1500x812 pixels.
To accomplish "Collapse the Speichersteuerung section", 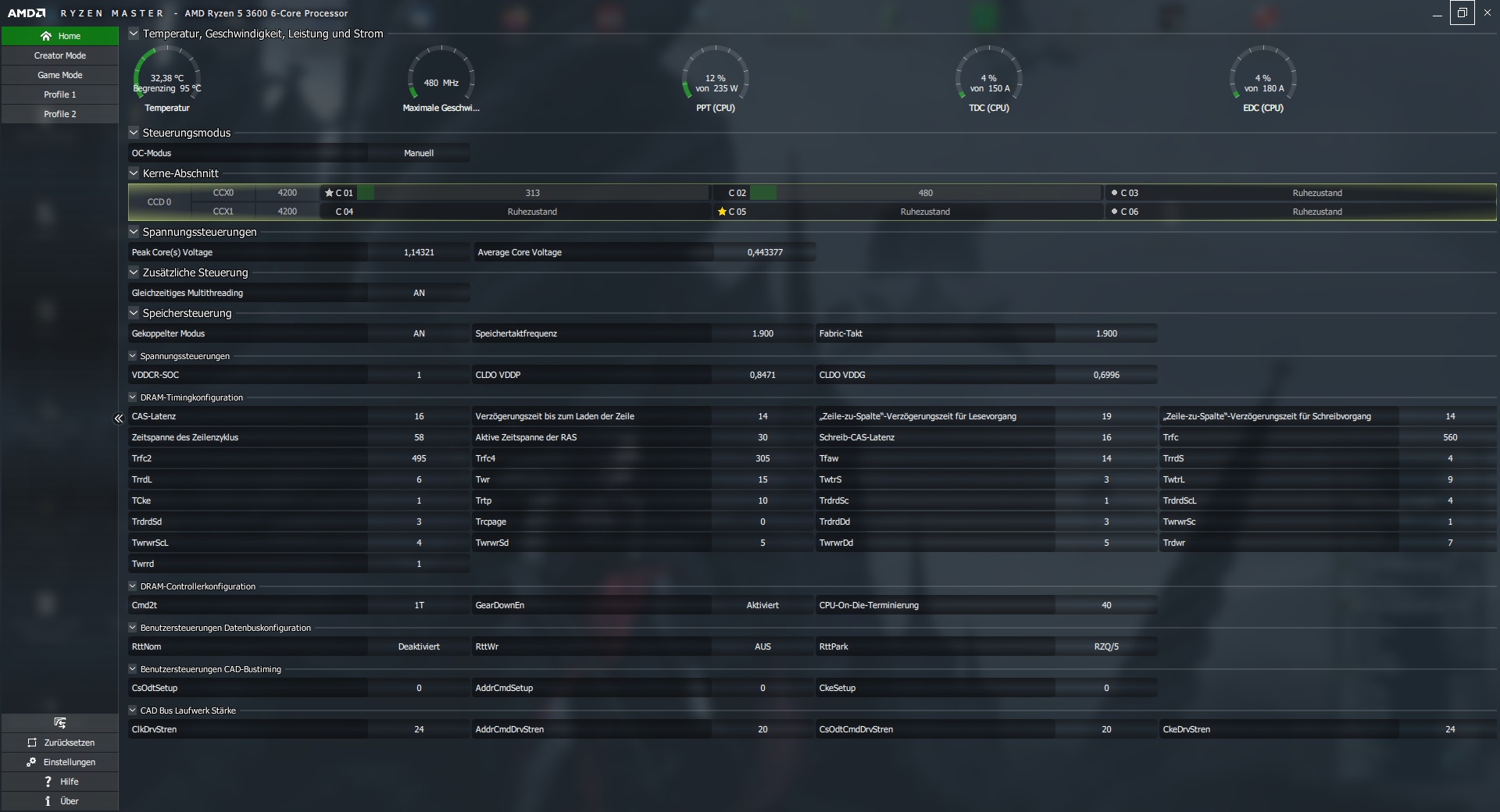I will [x=134, y=313].
